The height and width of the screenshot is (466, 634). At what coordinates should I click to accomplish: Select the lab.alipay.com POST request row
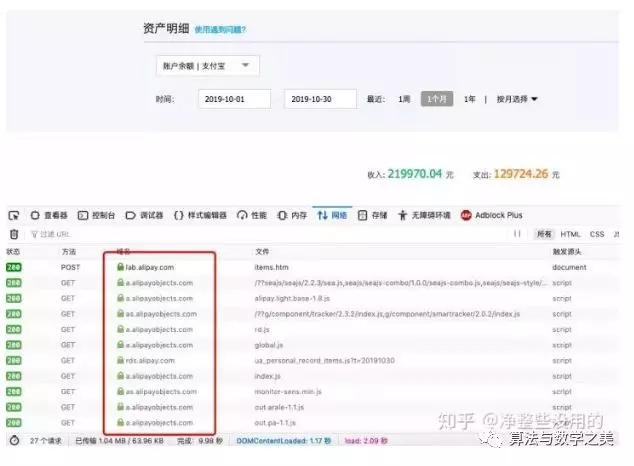pyautogui.click(x=312, y=267)
